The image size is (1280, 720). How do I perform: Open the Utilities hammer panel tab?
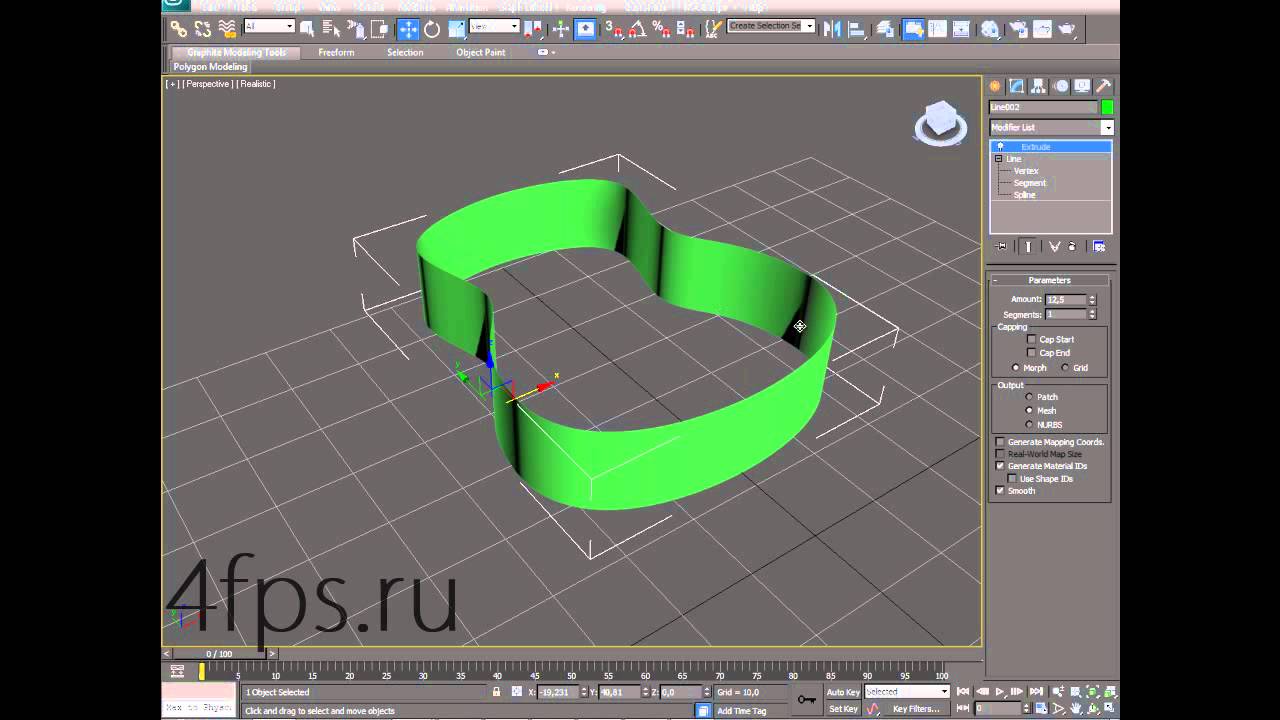click(x=1104, y=86)
